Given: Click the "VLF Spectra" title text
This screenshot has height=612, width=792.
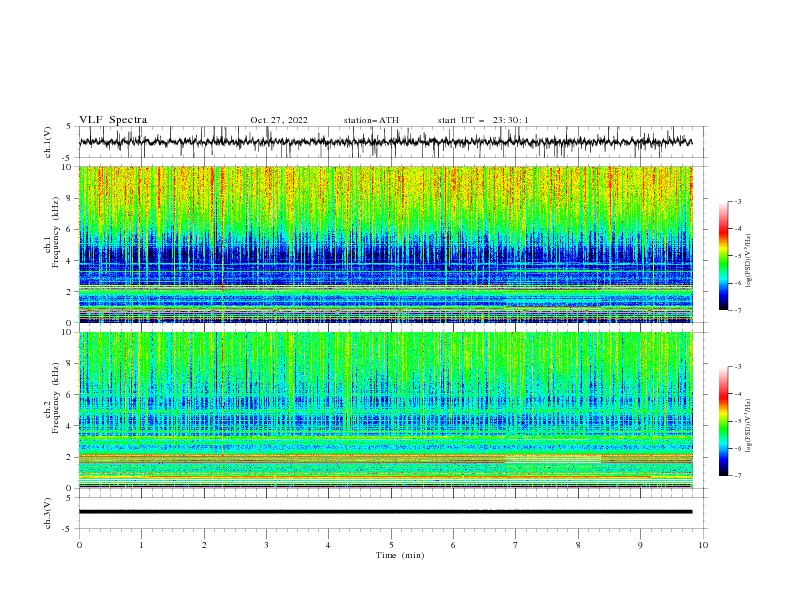Looking at the screenshot, I should point(113,120).
